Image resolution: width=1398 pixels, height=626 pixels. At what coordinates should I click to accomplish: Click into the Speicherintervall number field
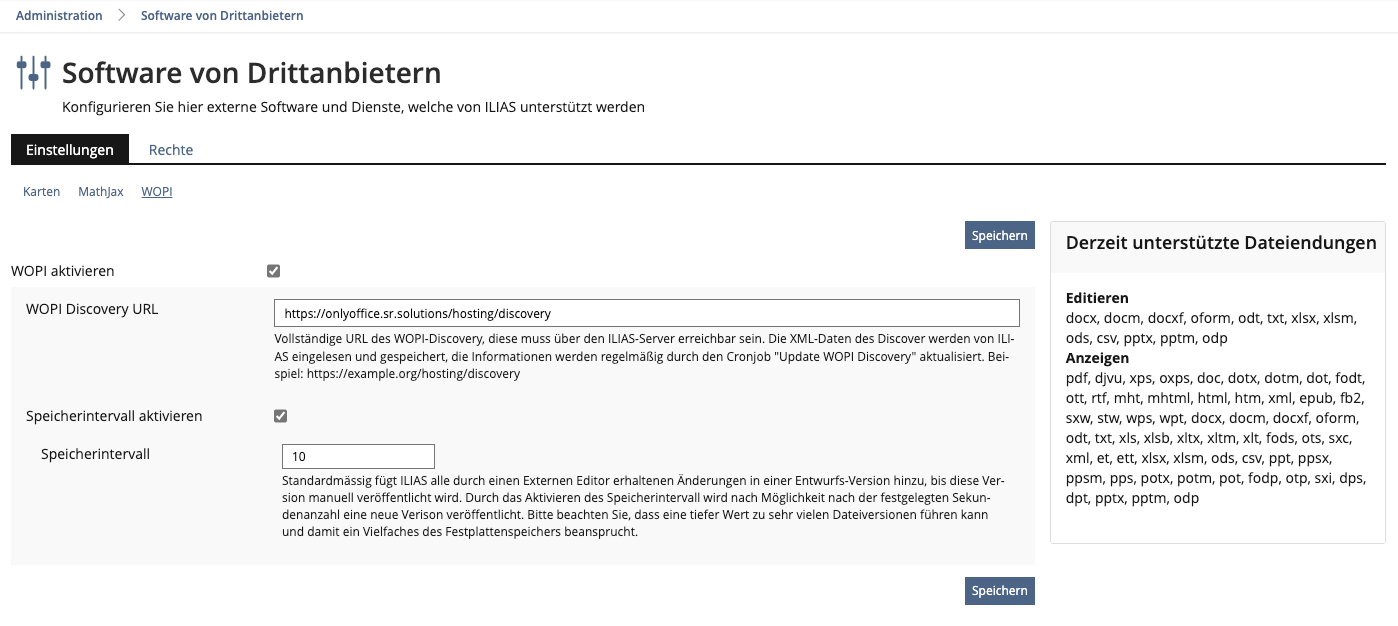tap(358, 457)
